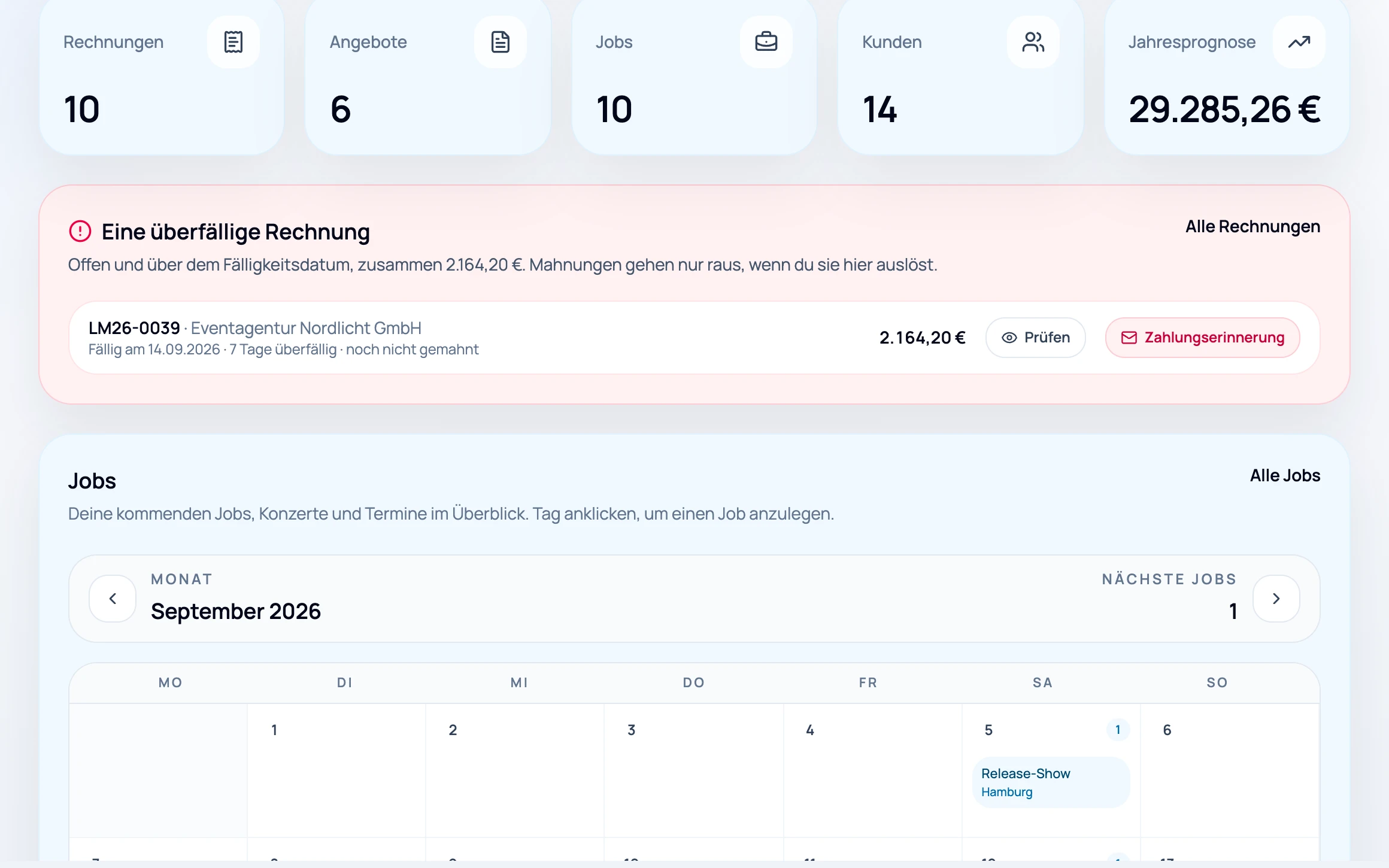The height and width of the screenshot is (868, 1389).
Task: Go to previous month with left chevron
Action: 113,599
